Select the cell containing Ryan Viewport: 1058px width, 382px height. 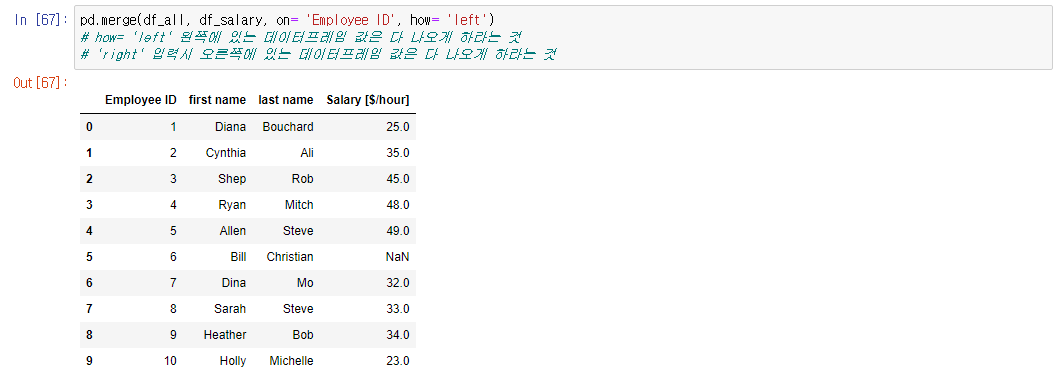coord(232,204)
